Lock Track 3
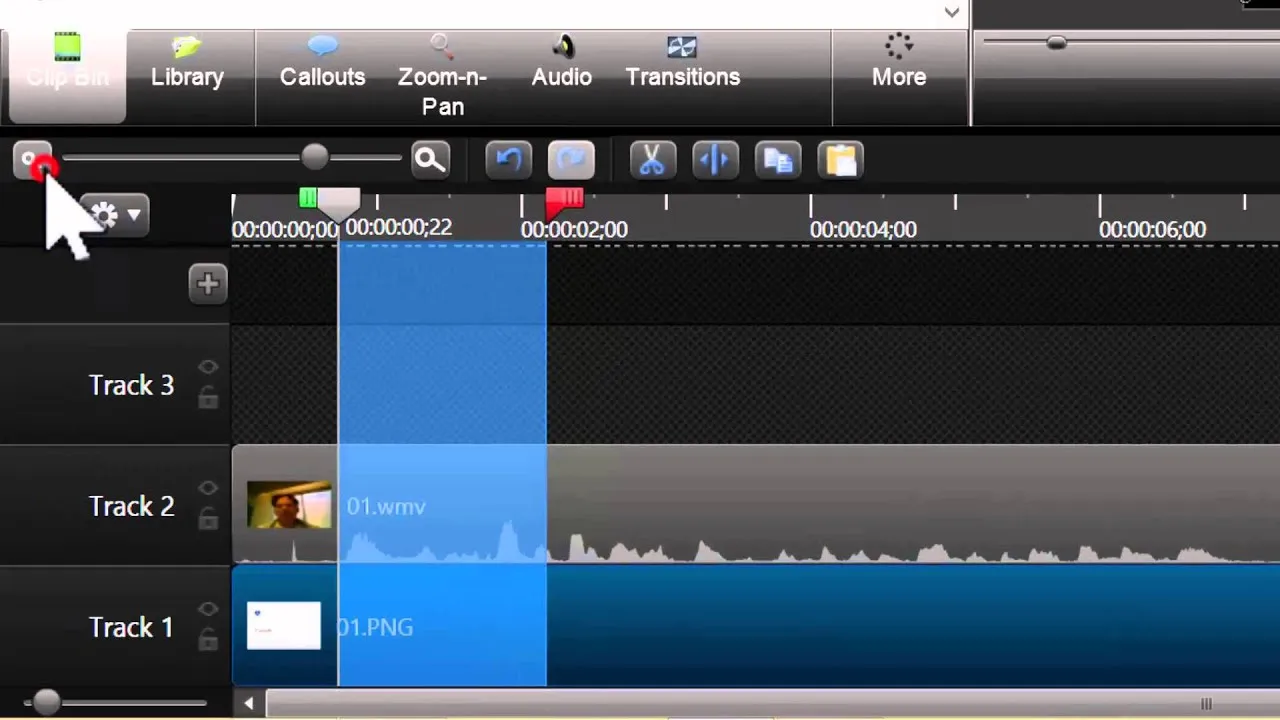 click(x=208, y=398)
